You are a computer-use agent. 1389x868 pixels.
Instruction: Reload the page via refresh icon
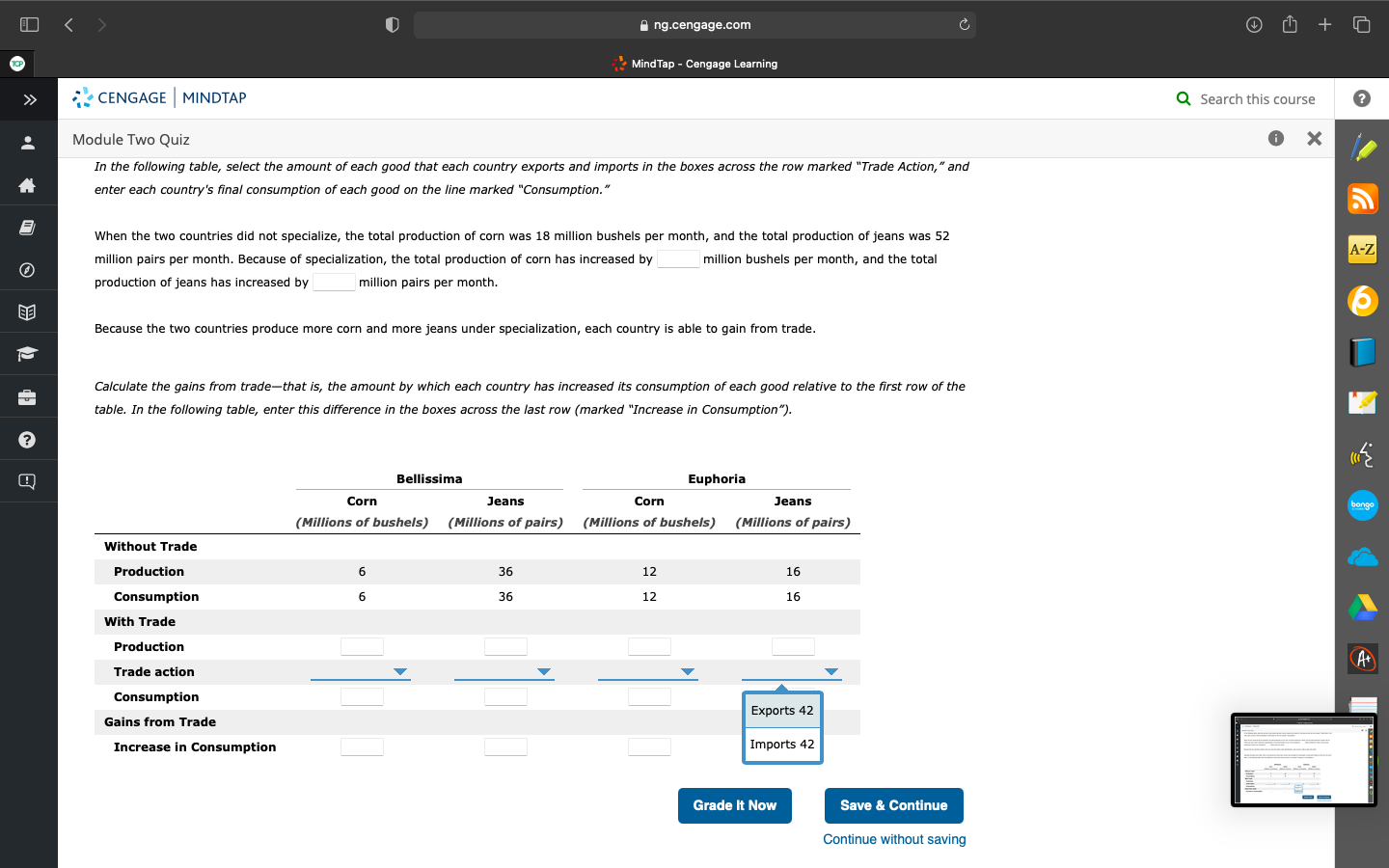coord(964,24)
